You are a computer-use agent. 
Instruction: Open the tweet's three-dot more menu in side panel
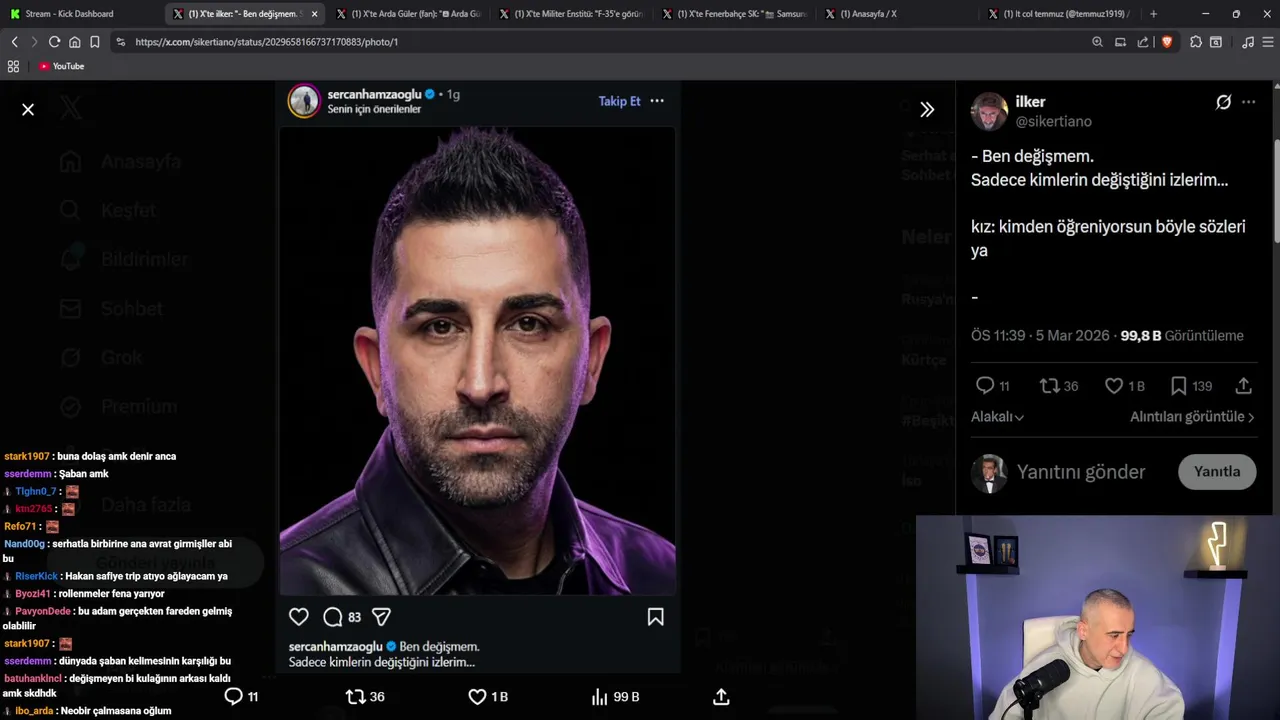click(x=1248, y=102)
